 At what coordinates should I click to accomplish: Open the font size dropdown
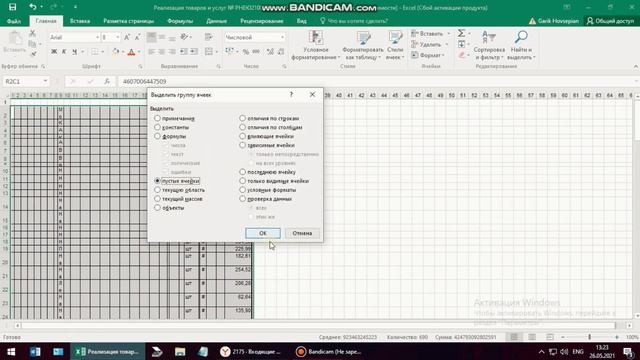[118, 37]
